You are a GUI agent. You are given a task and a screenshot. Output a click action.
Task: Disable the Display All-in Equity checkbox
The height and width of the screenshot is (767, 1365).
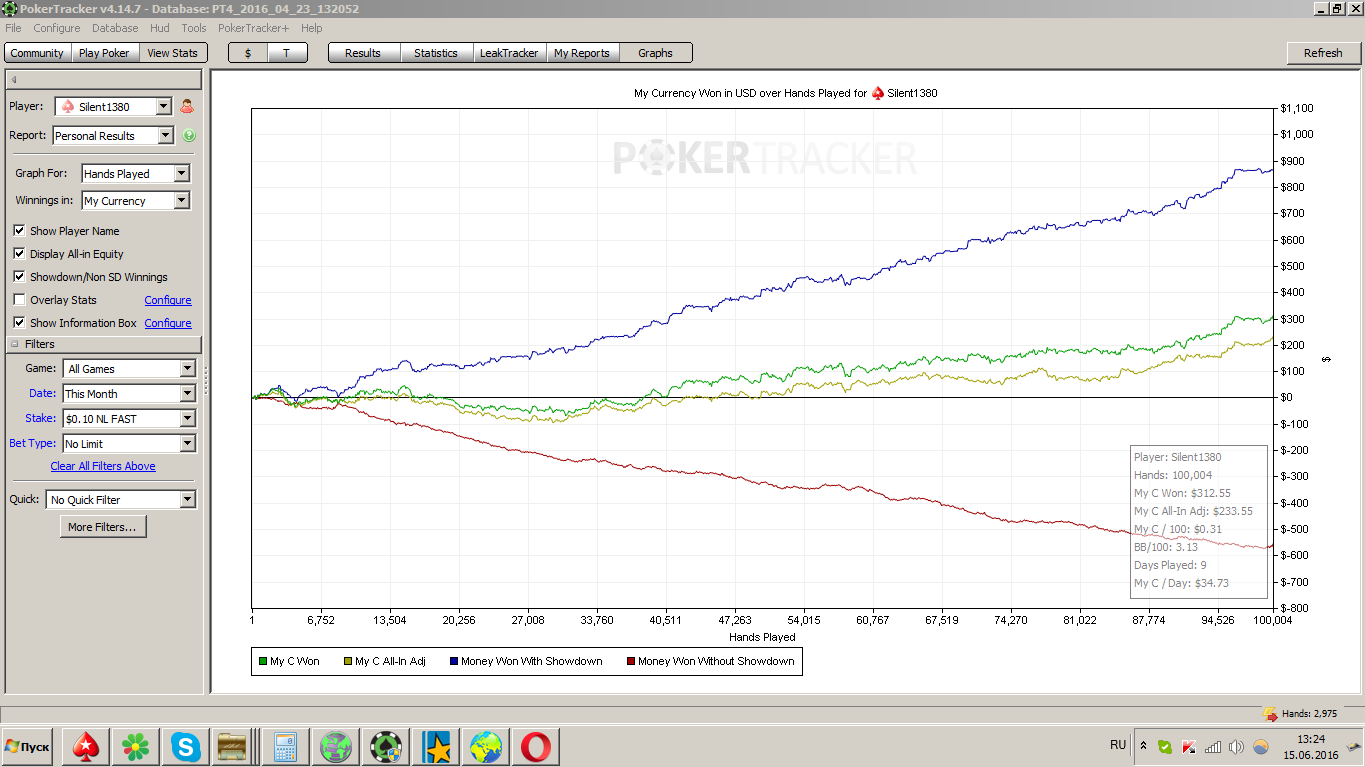(19, 254)
